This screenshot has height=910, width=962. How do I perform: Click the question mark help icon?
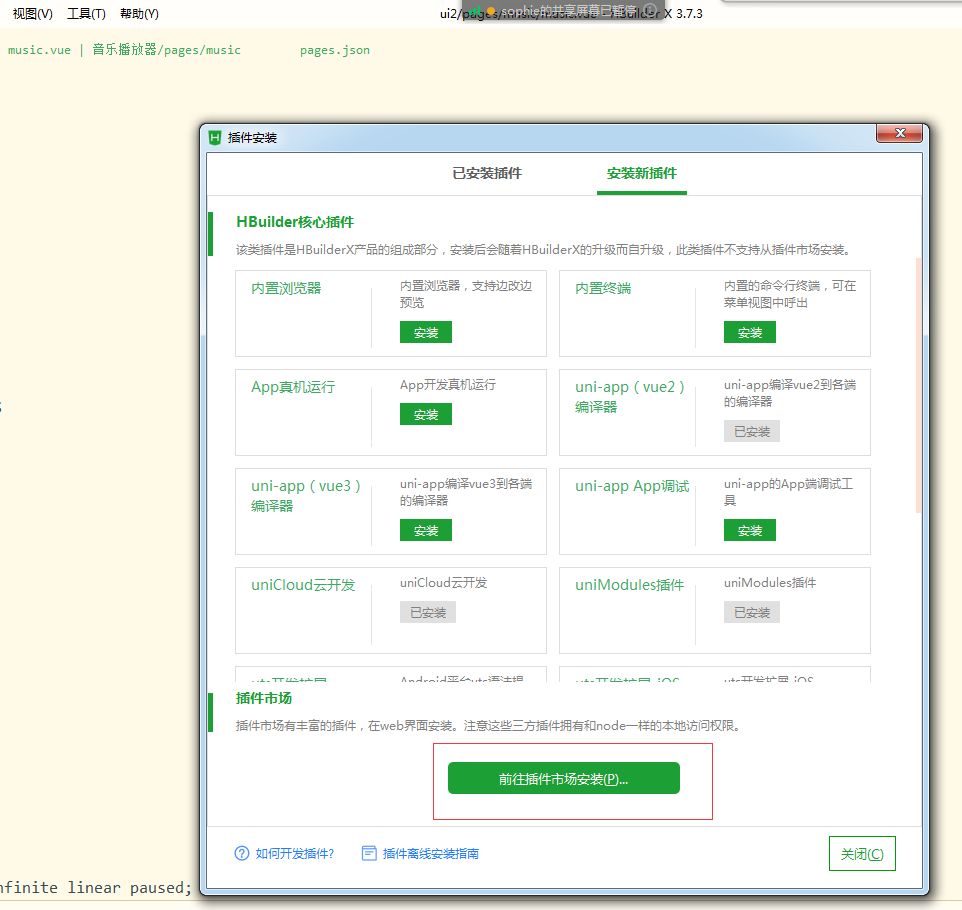coord(242,854)
